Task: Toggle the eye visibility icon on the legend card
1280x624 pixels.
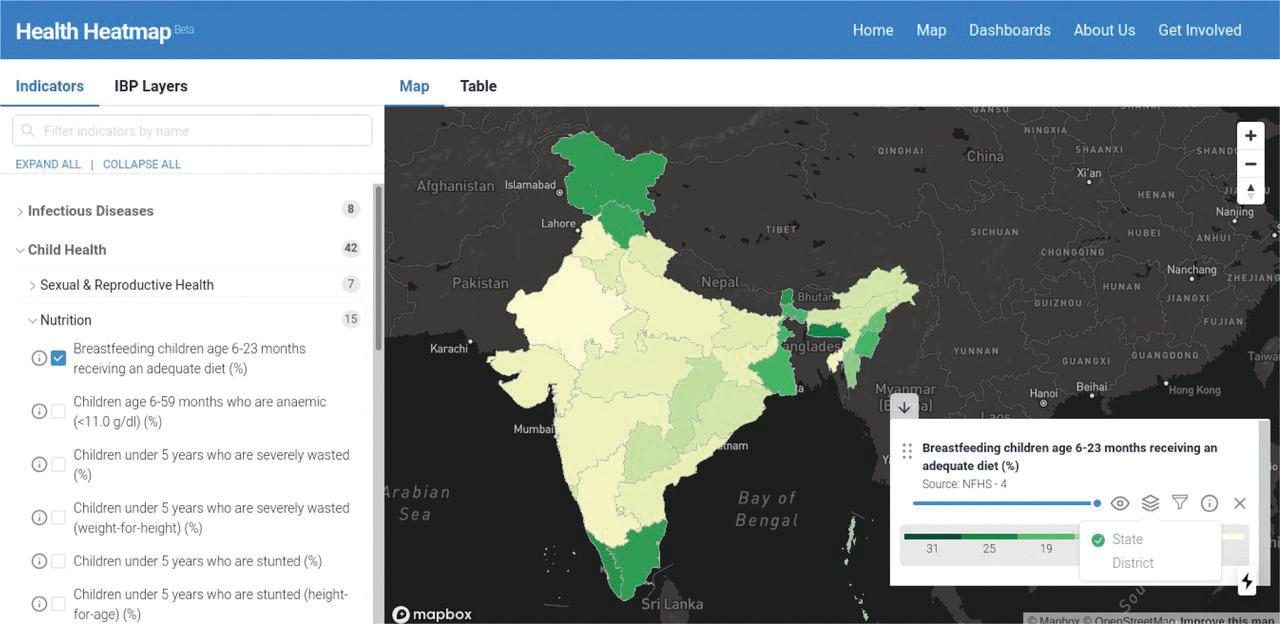Action: click(x=1120, y=503)
